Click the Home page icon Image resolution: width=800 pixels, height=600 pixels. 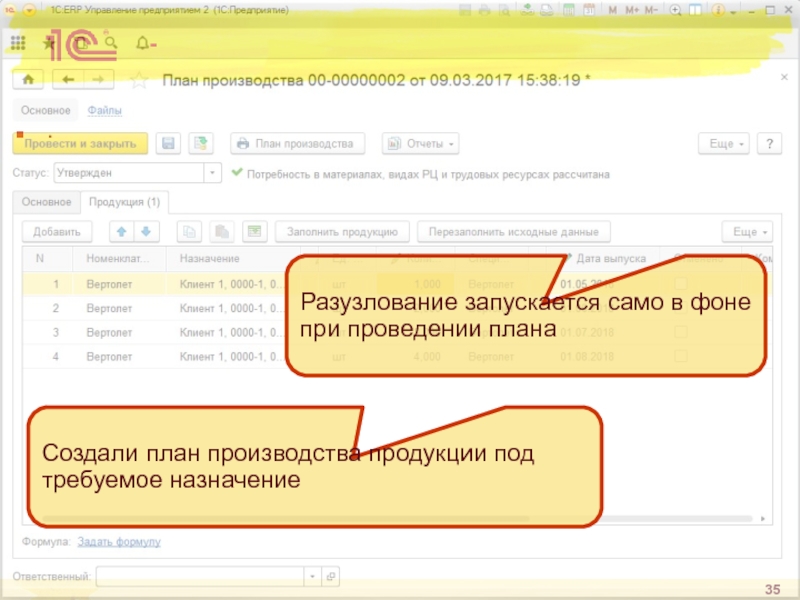28,79
